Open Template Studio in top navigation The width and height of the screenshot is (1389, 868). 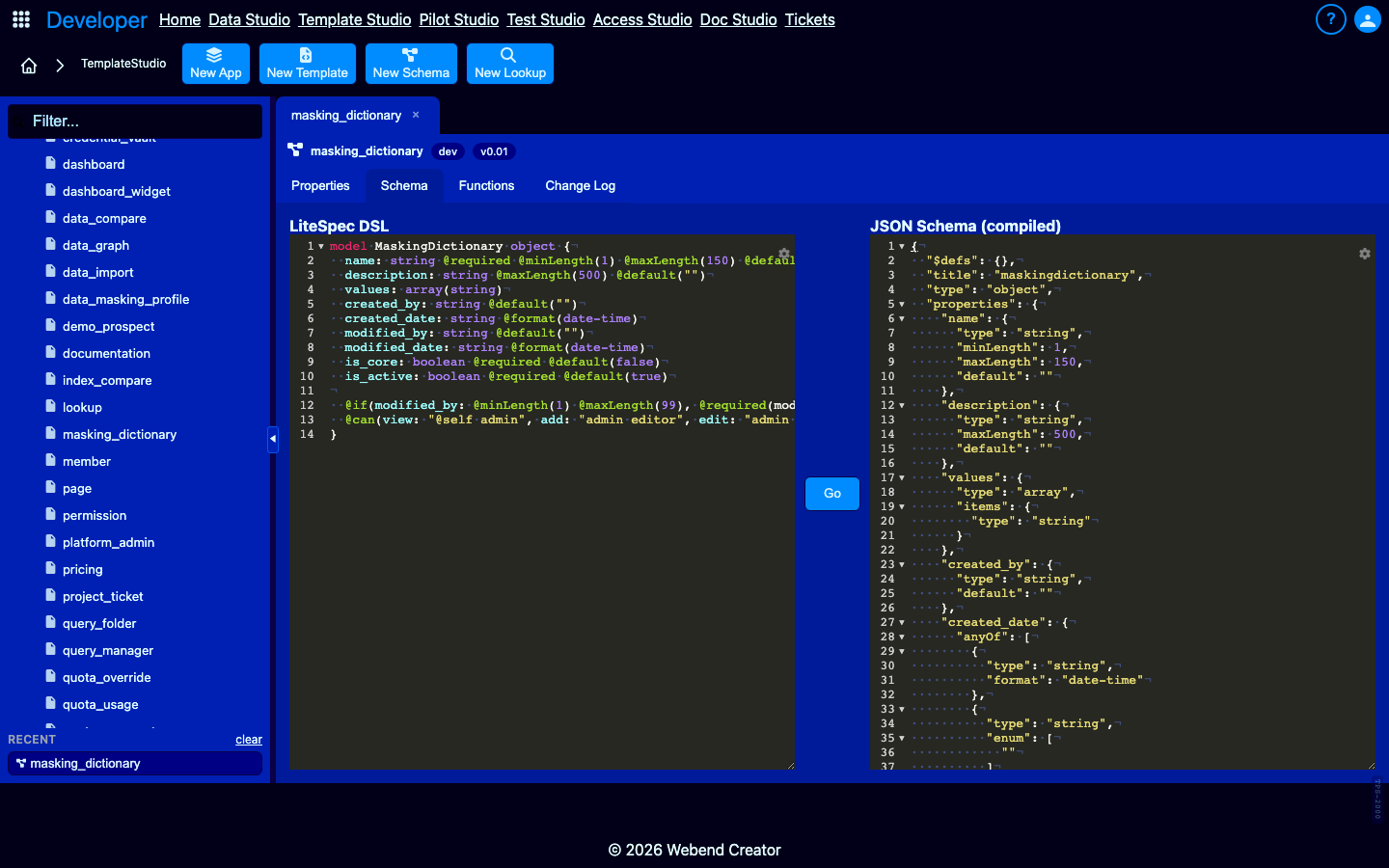pos(354,19)
